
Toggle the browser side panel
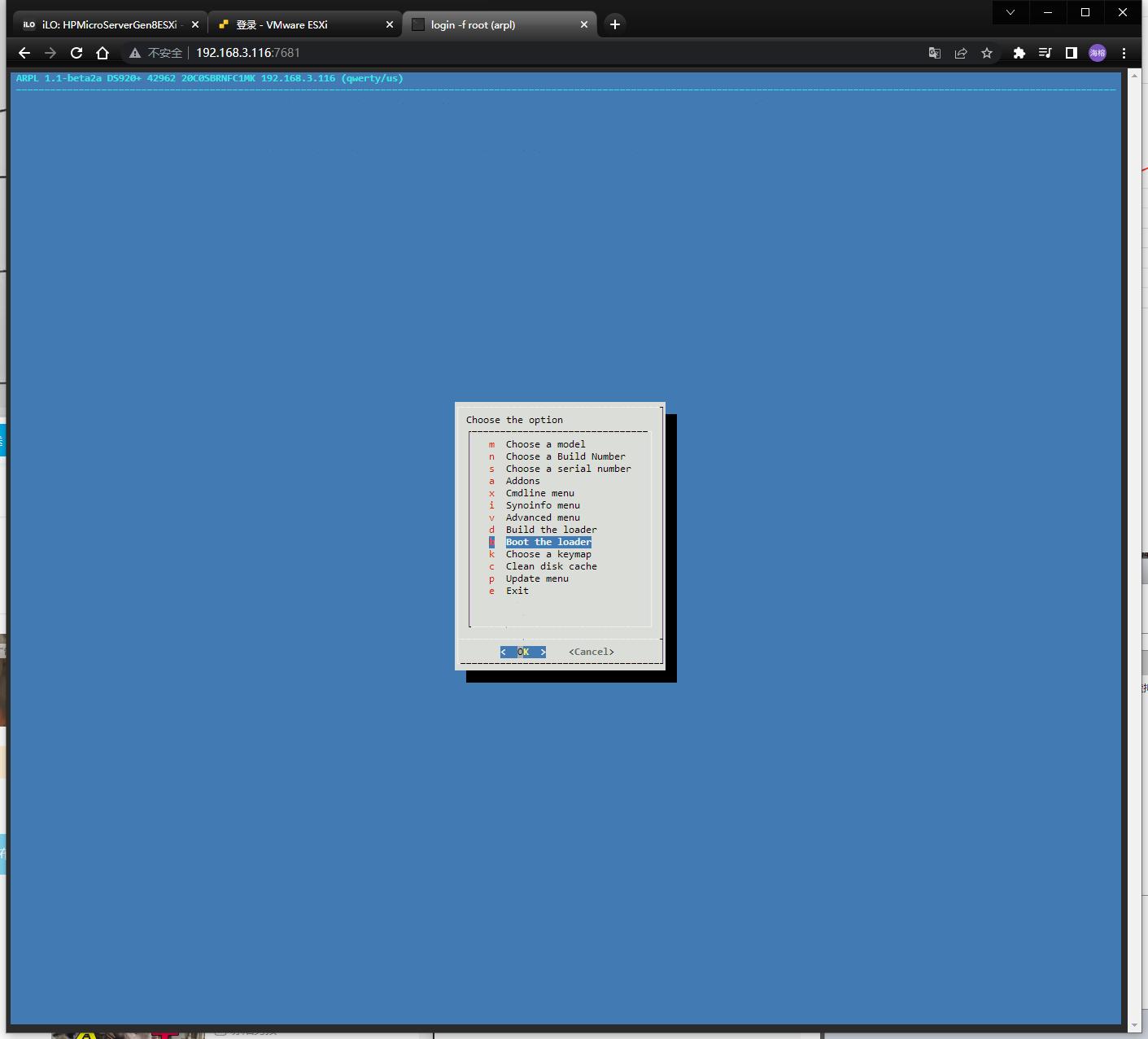click(1072, 53)
